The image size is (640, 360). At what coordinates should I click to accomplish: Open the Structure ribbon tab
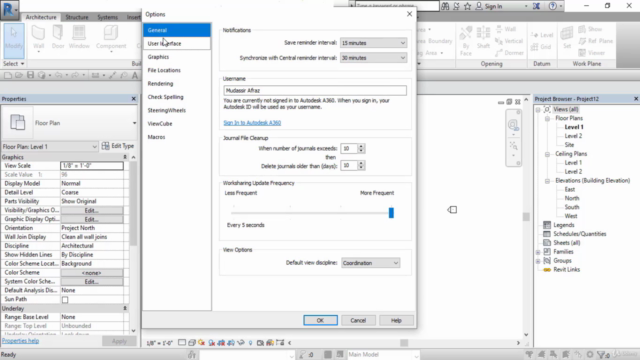click(x=77, y=17)
